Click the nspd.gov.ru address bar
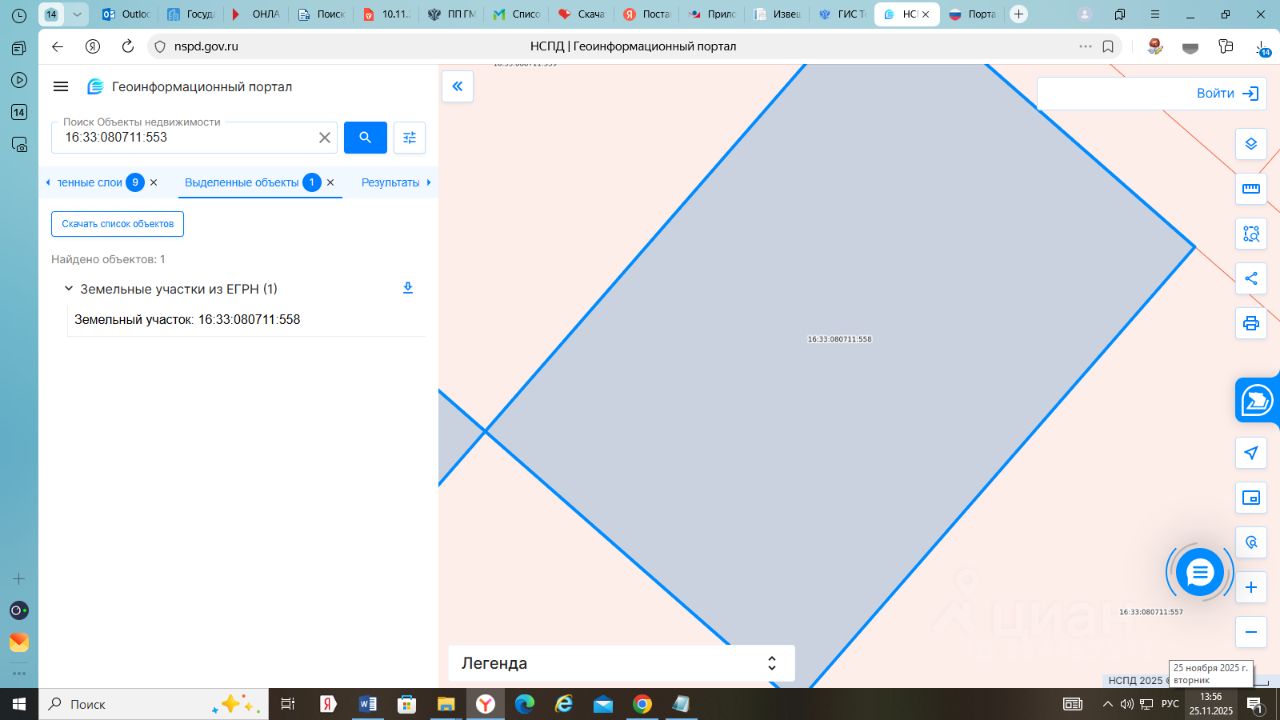The image size is (1280, 720). coord(206,47)
